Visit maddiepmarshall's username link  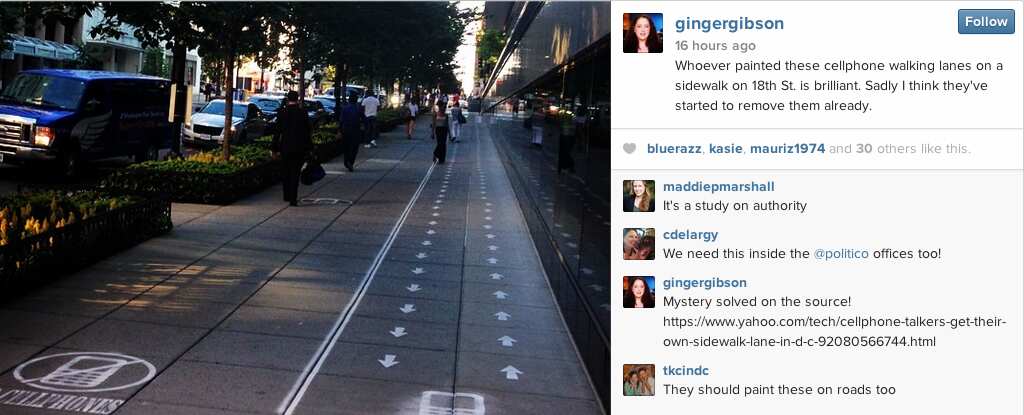tap(718, 188)
